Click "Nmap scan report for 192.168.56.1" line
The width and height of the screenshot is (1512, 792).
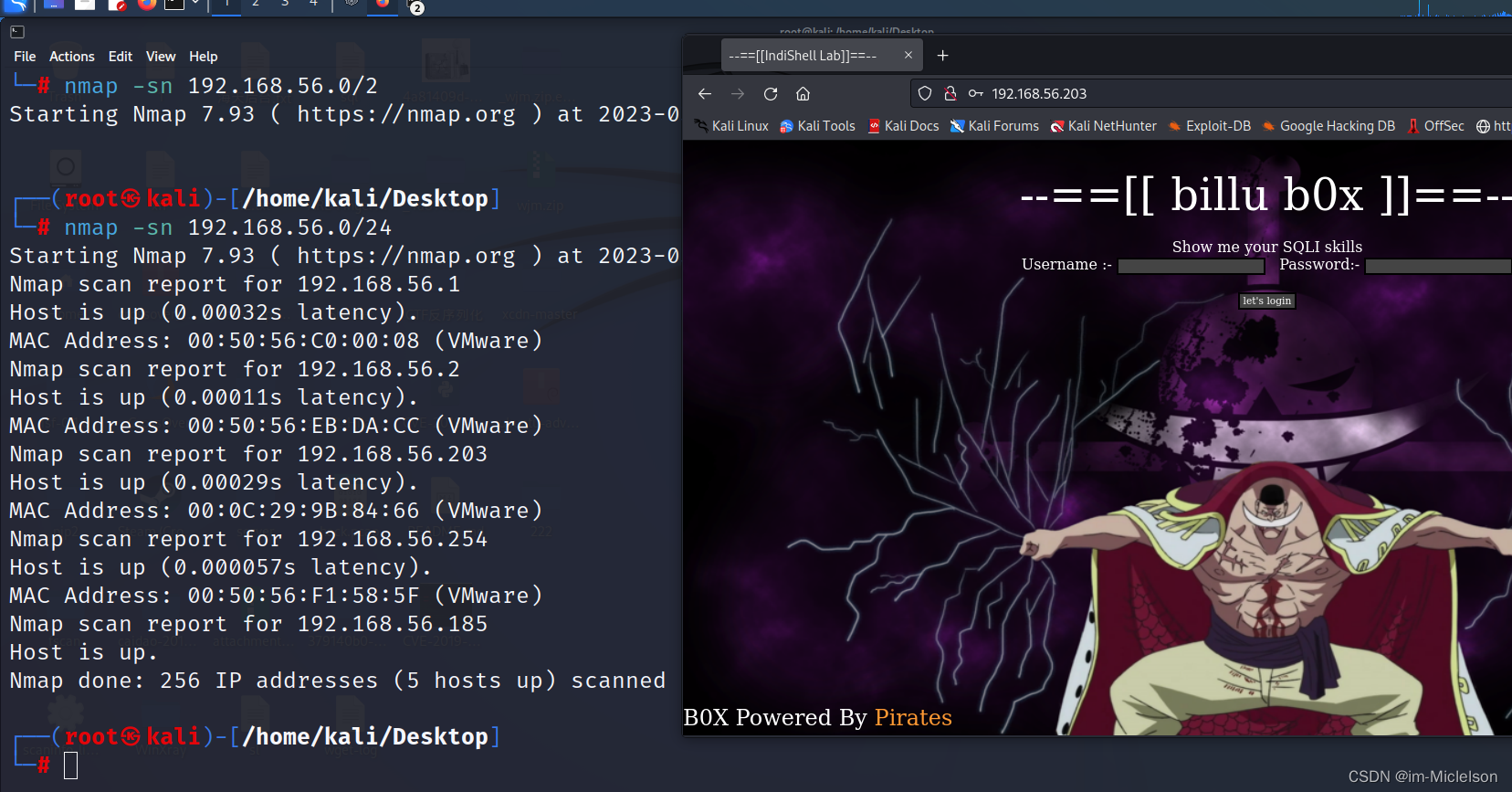235,284
